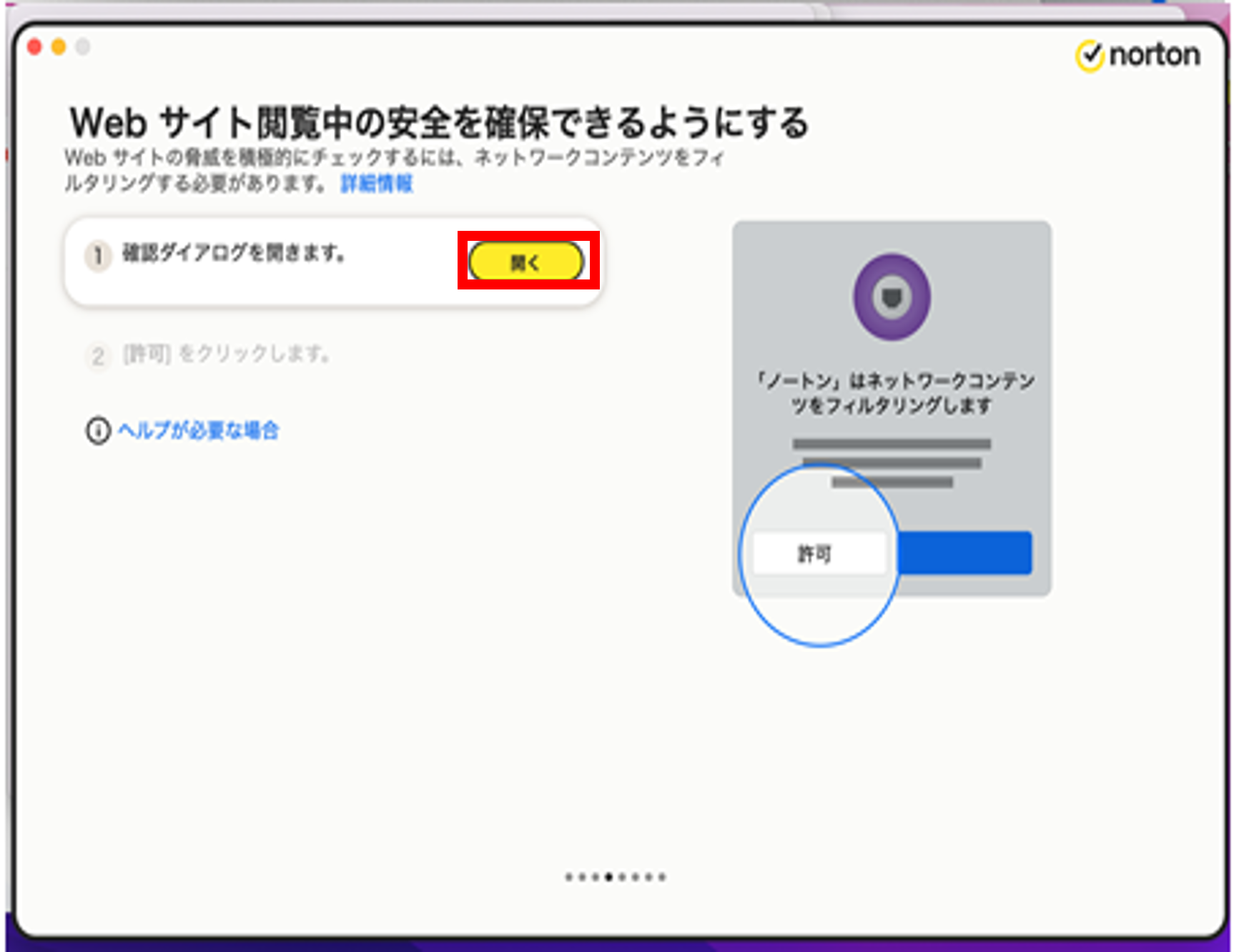The height and width of the screenshot is (952, 1244).
Task: Click the info icon beside the help link
Action: pyautogui.click(x=99, y=430)
